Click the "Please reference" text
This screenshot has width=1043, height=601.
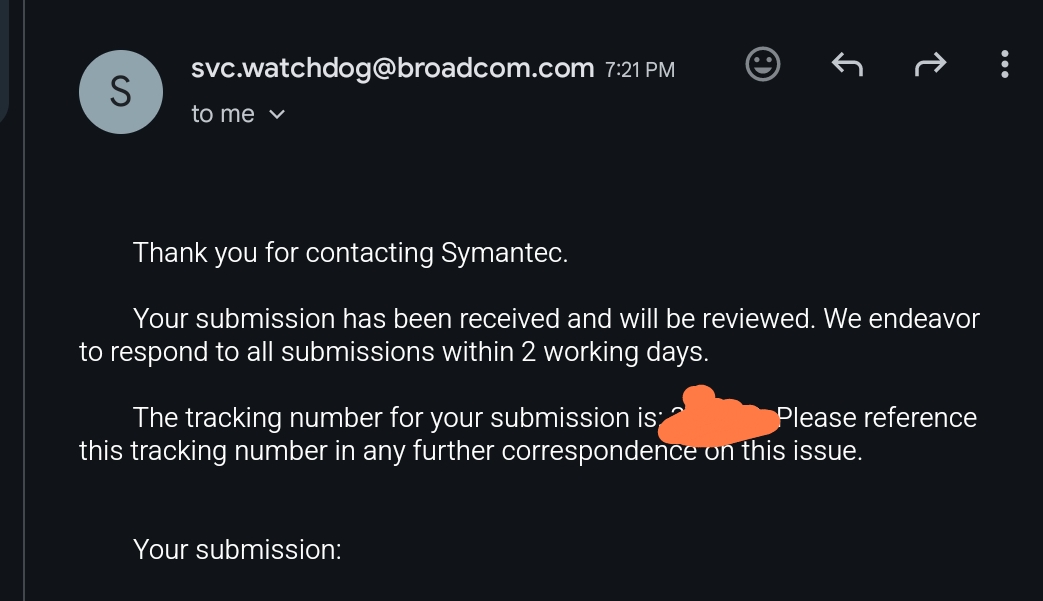tap(877, 417)
